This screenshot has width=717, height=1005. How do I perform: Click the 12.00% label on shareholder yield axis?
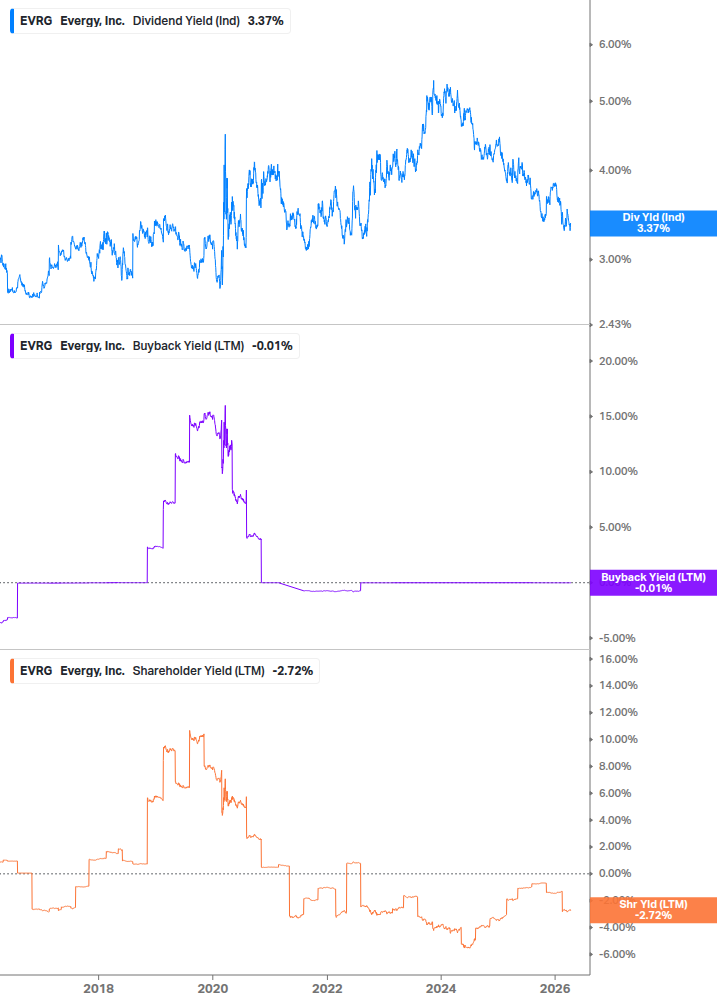(x=618, y=713)
